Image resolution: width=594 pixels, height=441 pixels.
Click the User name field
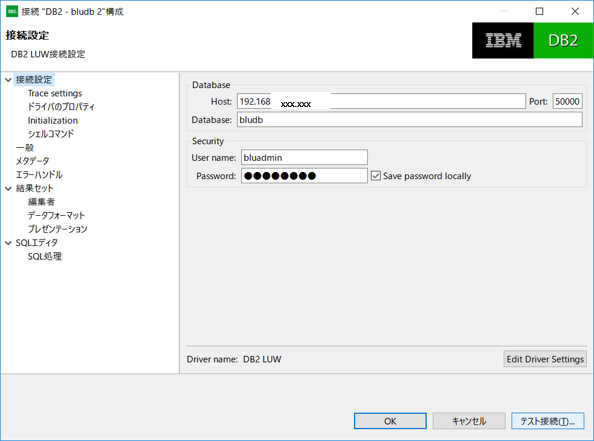[304, 158]
